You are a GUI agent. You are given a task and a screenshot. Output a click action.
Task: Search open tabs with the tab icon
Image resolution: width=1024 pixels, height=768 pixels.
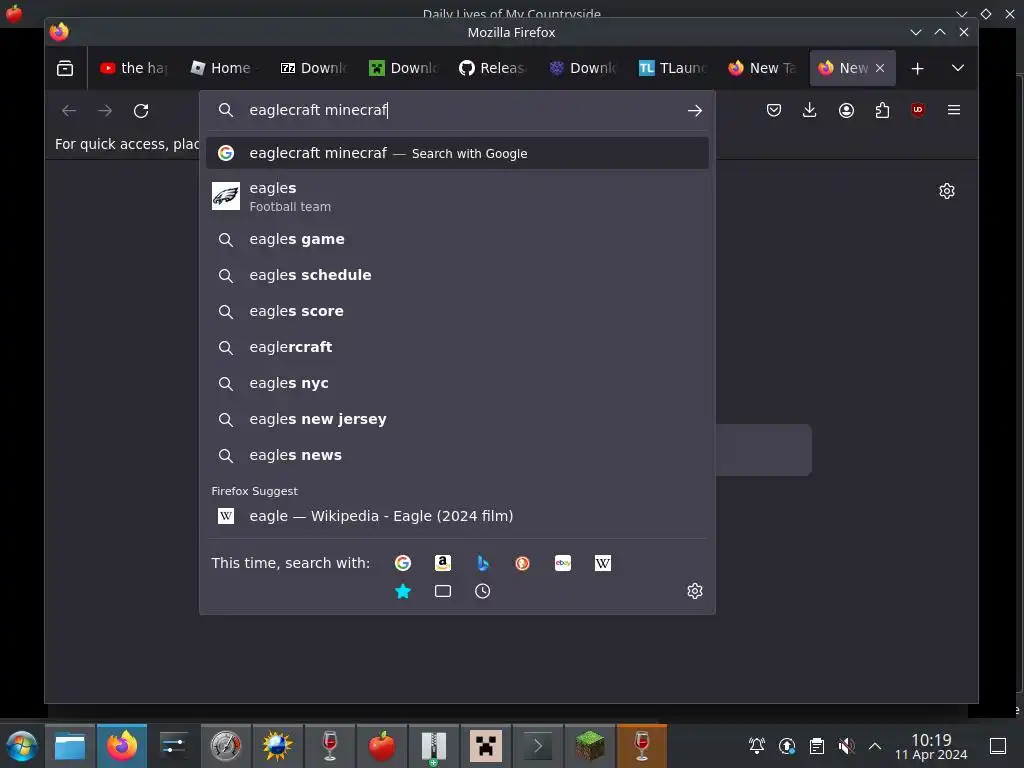443,591
